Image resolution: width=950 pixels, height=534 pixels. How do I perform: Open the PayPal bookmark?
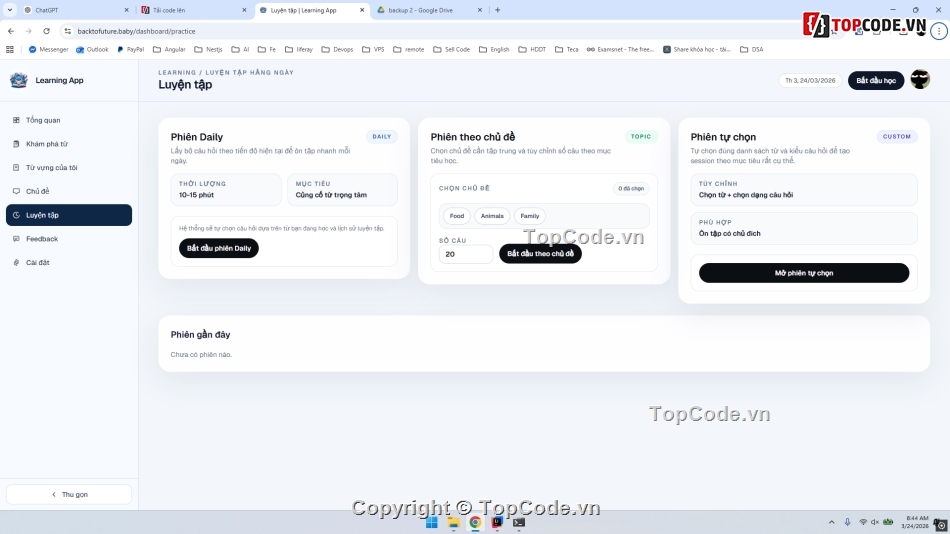130,50
